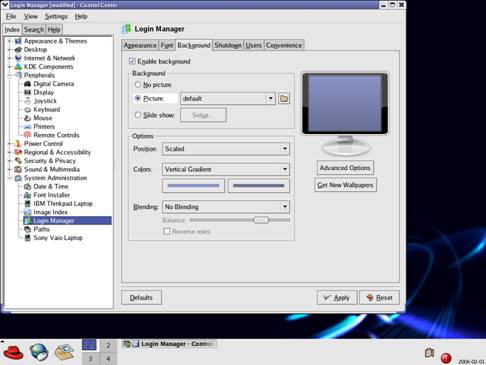Screen dimensions: 486x365
Task: Click the Reset button
Action: click(x=379, y=298)
